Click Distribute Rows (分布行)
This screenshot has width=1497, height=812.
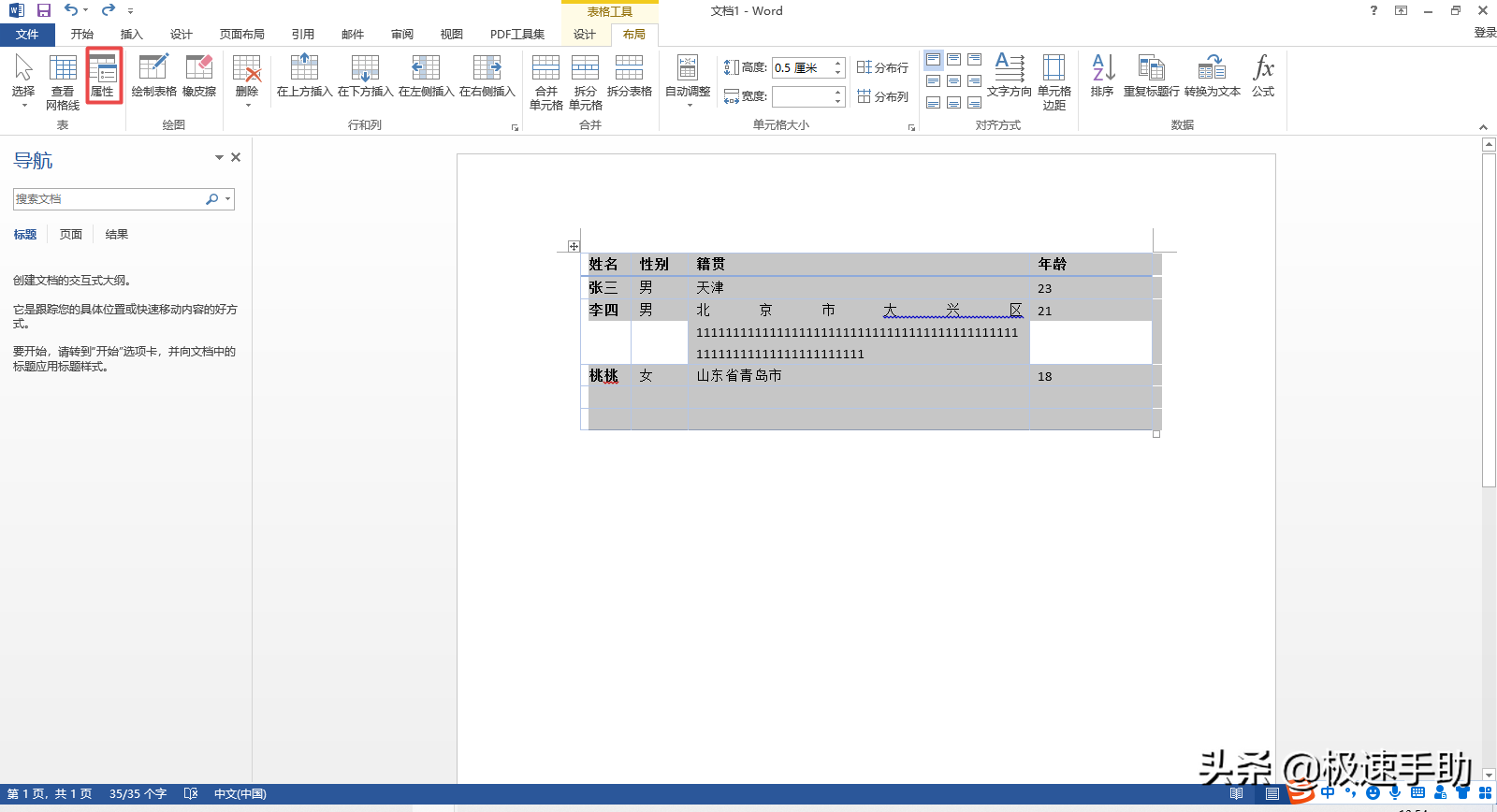(882, 67)
